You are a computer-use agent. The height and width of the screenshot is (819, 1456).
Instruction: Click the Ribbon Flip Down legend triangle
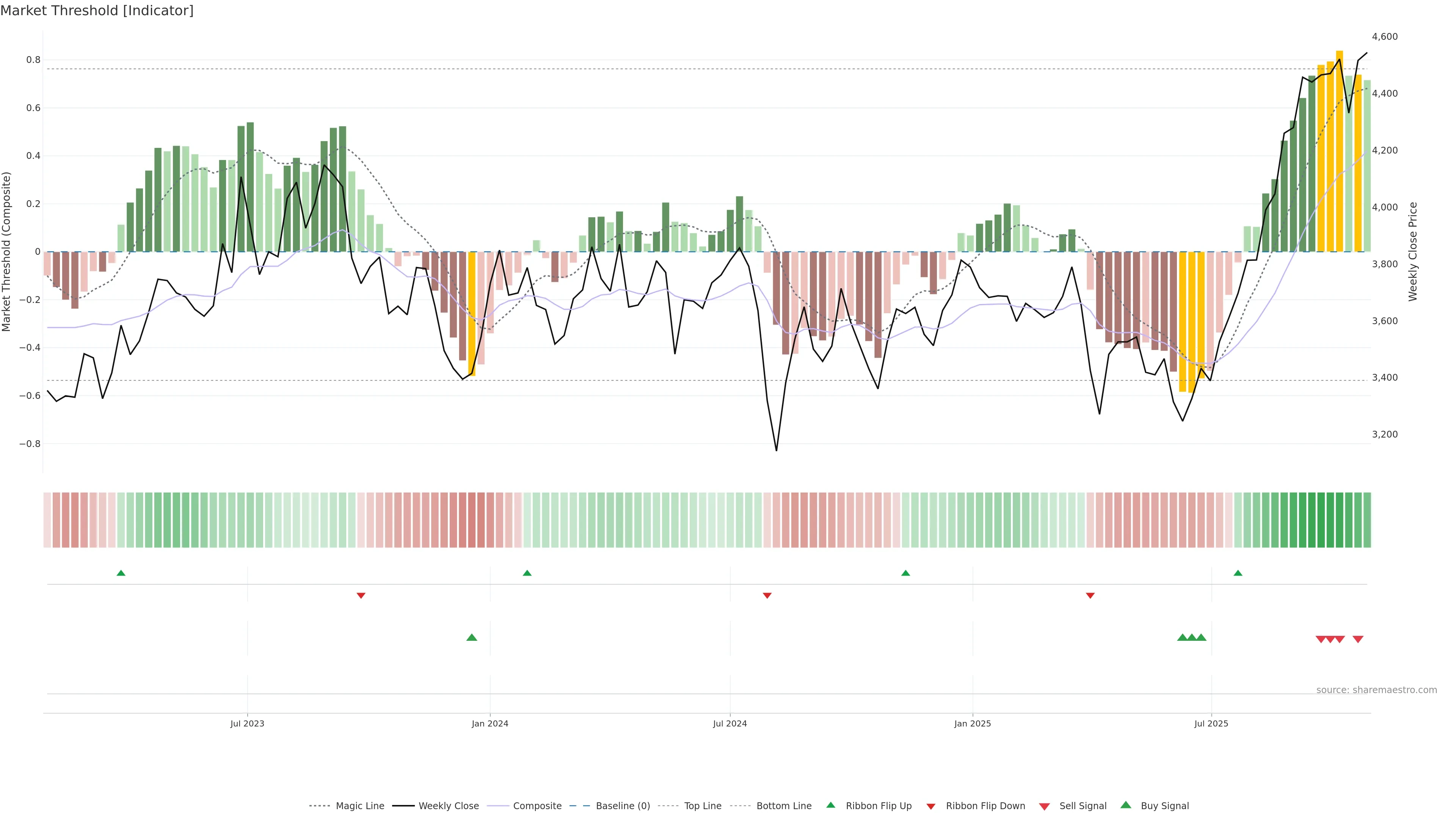pos(931,806)
